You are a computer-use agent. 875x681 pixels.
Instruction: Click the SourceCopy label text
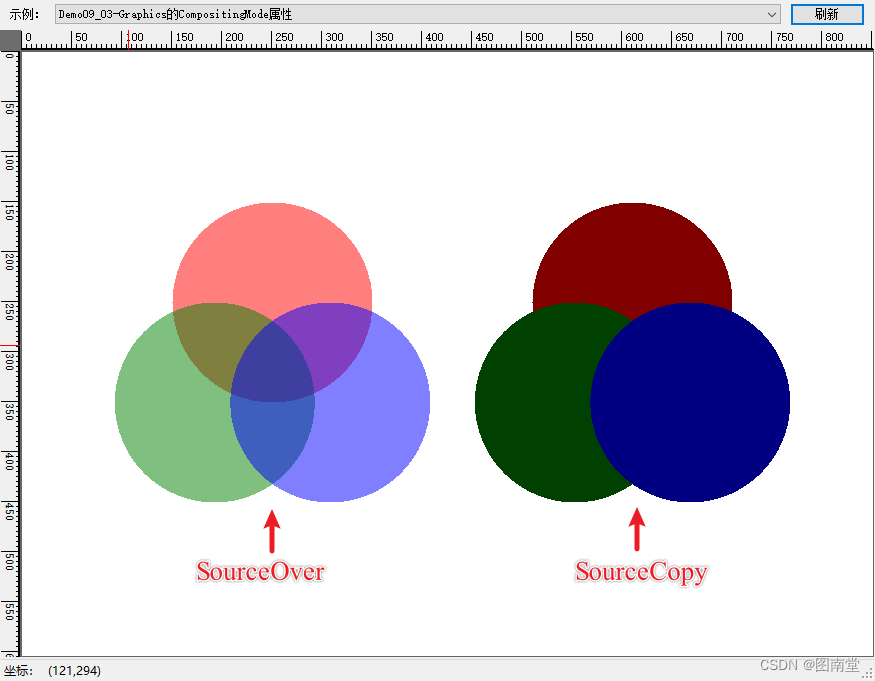coord(640,571)
